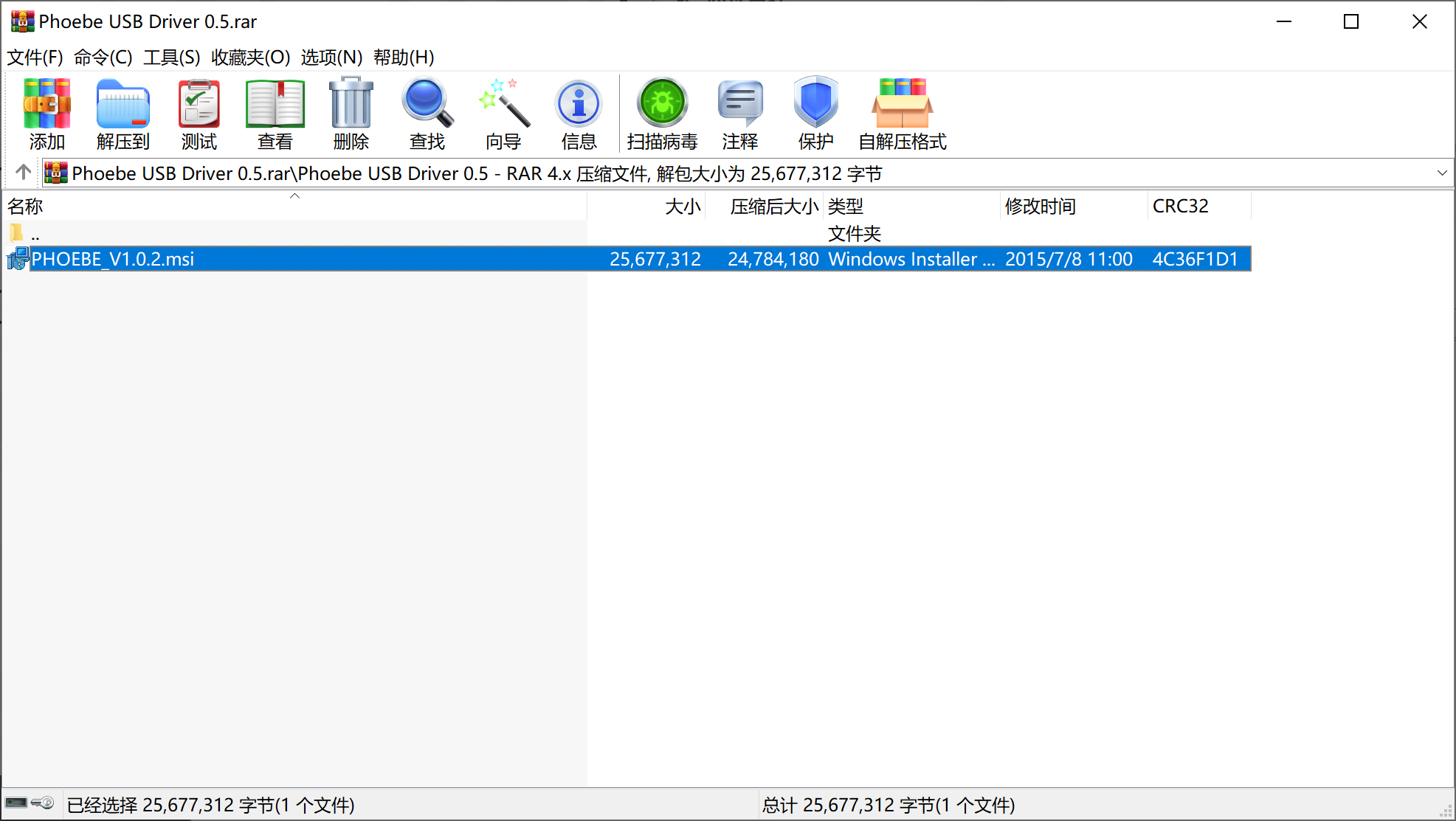Screen dimensions: 1456x821
Task: Click the Windows Installer type cell
Action: pos(912,259)
